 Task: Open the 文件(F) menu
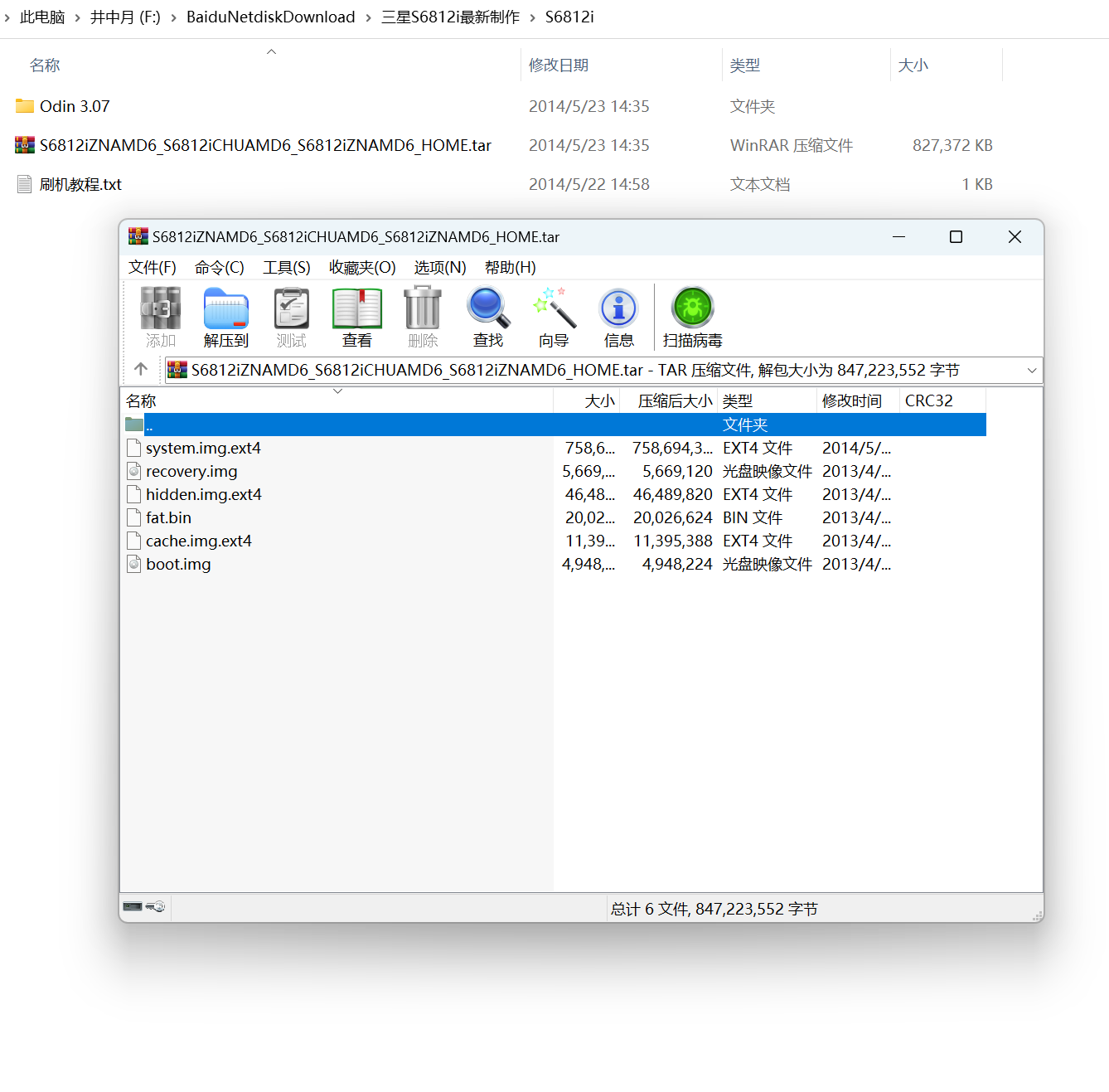[x=153, y=267]
